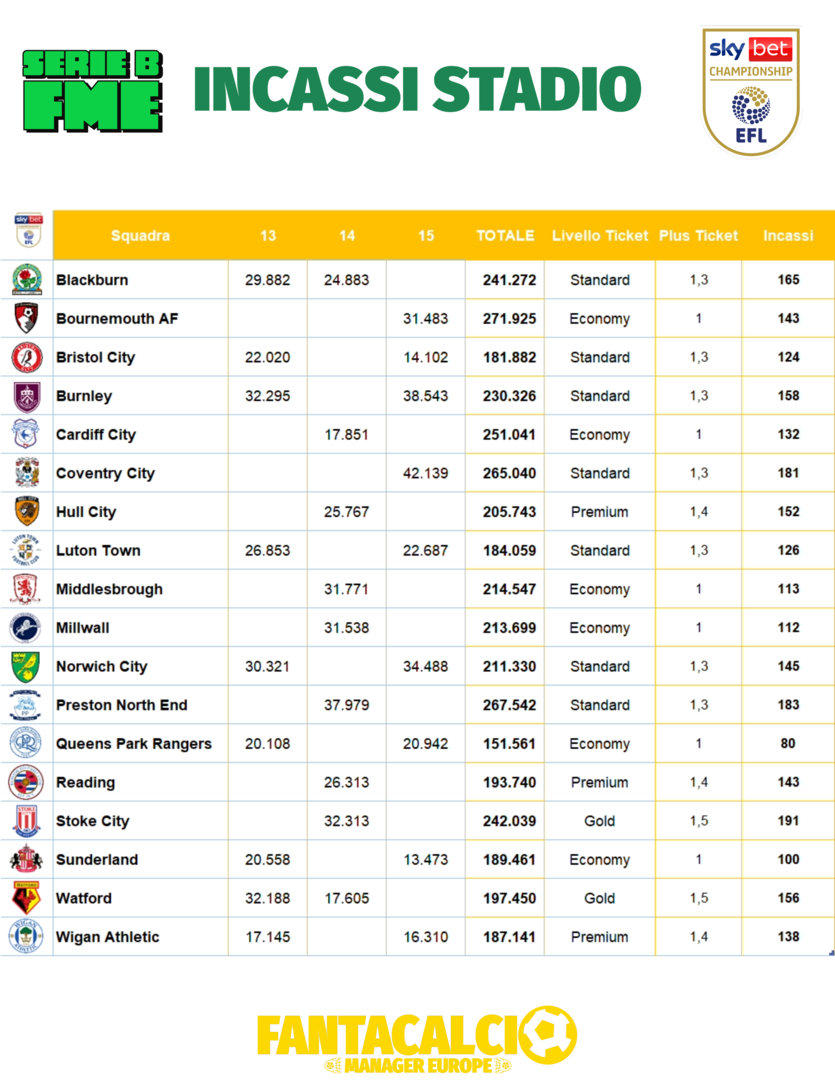Click the Livello Ticket column header
835x1080 pixels.
click(599, 236)
